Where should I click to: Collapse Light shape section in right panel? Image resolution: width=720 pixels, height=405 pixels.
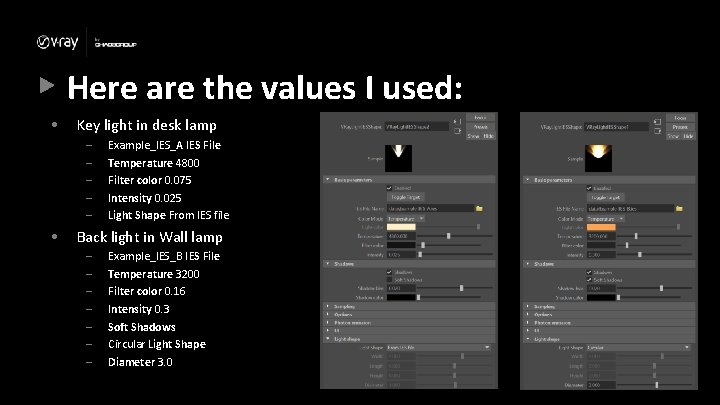coord(609,339)
